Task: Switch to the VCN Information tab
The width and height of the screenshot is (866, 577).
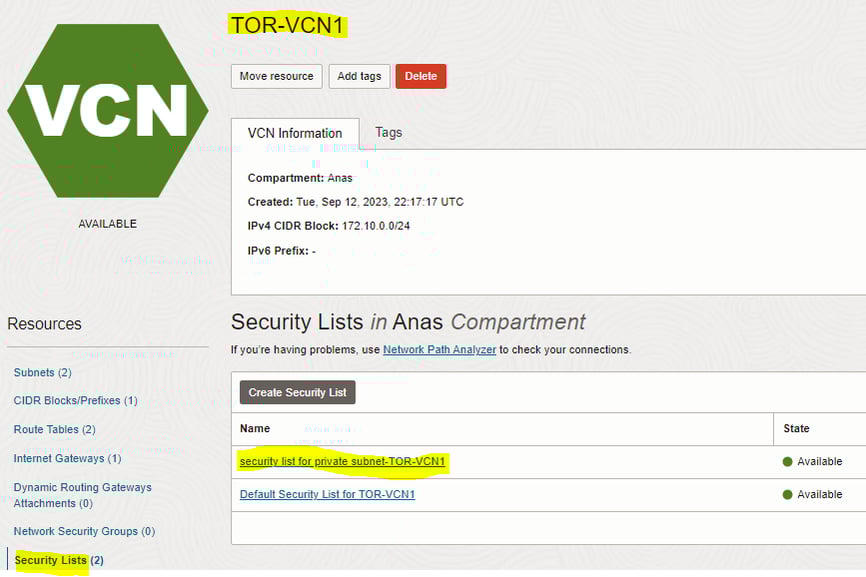Action: tap(295, 133)
